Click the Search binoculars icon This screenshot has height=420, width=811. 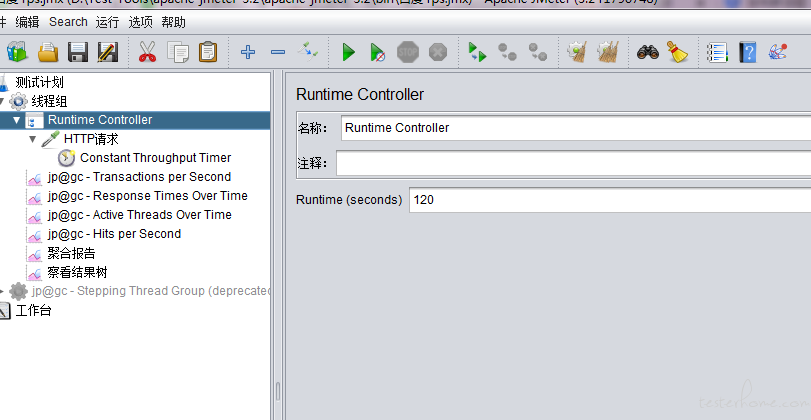(648, 52)
